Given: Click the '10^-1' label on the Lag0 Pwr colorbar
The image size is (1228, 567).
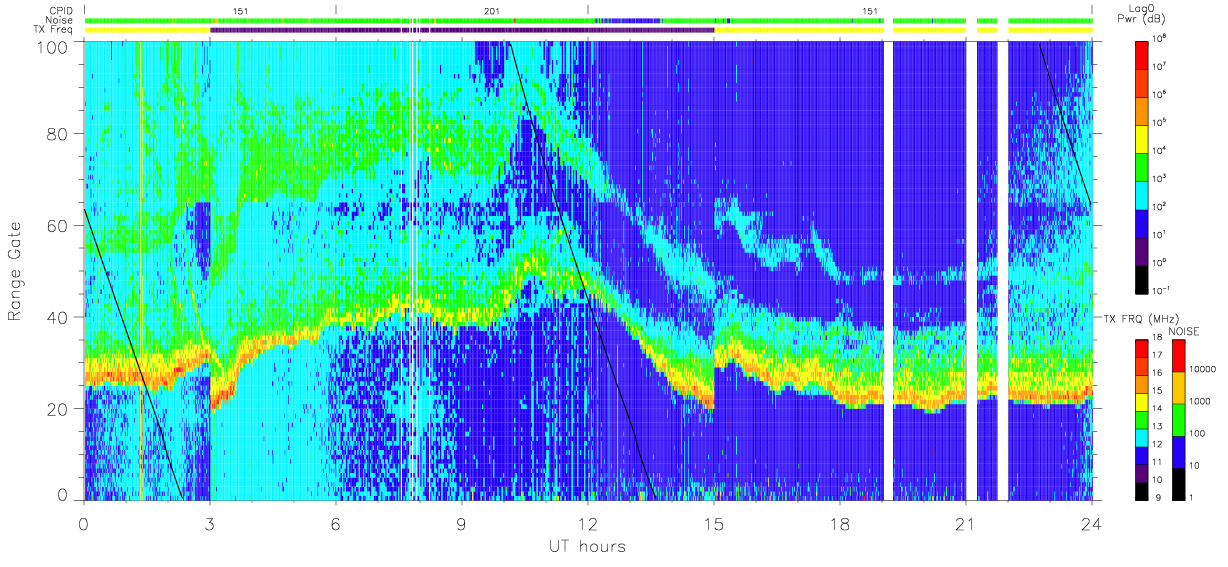Looking at the screenshot, I should (1162, 289).
